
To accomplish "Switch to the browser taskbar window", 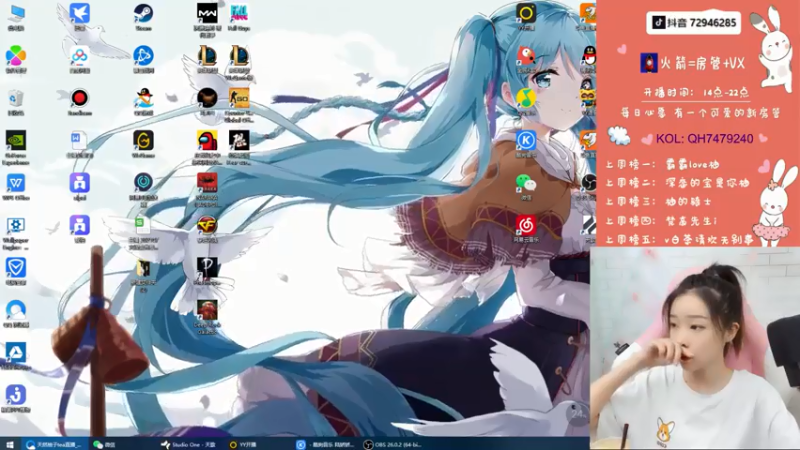I will [55, 444].
